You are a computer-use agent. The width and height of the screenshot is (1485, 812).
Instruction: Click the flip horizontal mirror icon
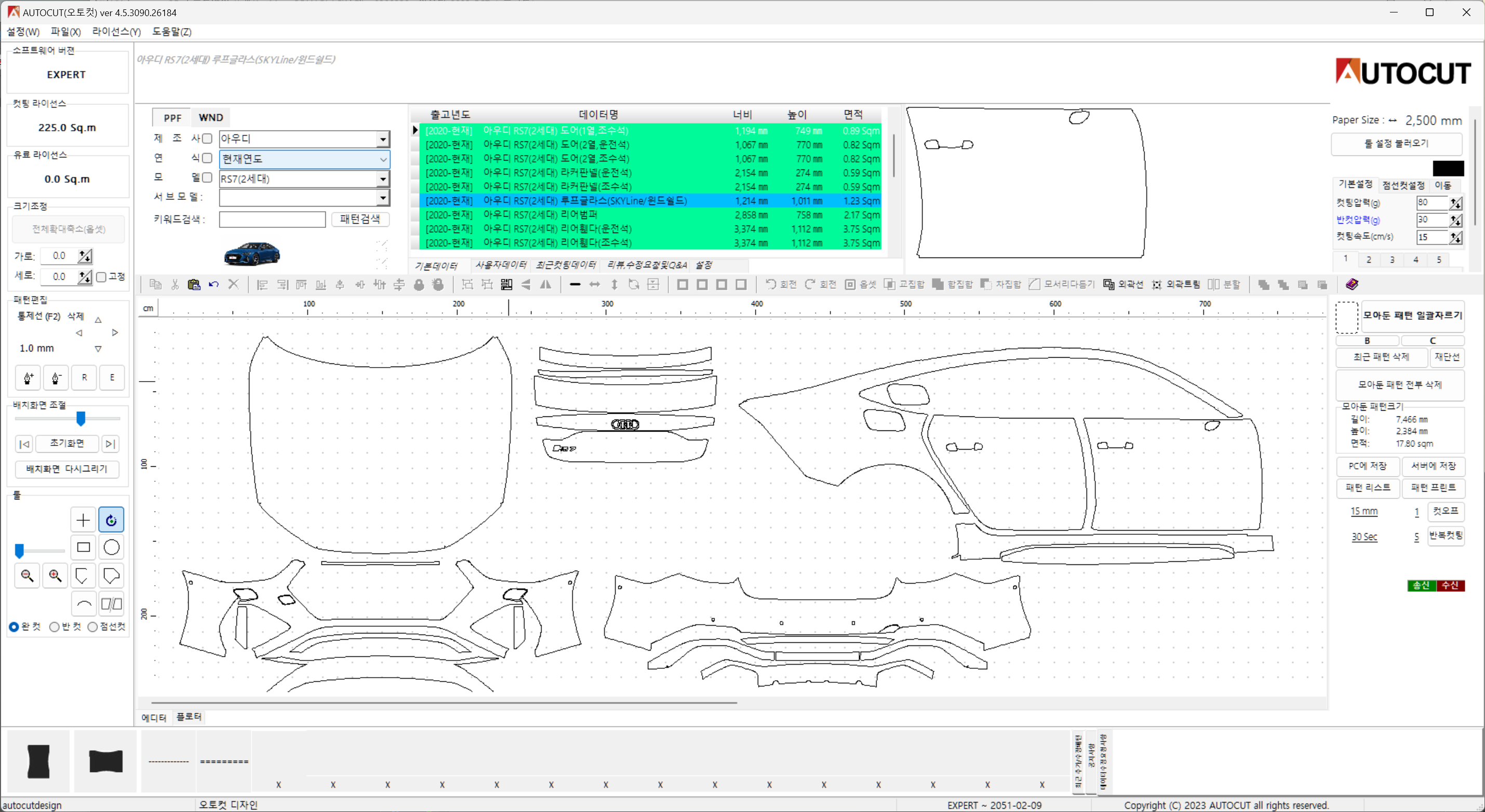click(x=545, y=284)
